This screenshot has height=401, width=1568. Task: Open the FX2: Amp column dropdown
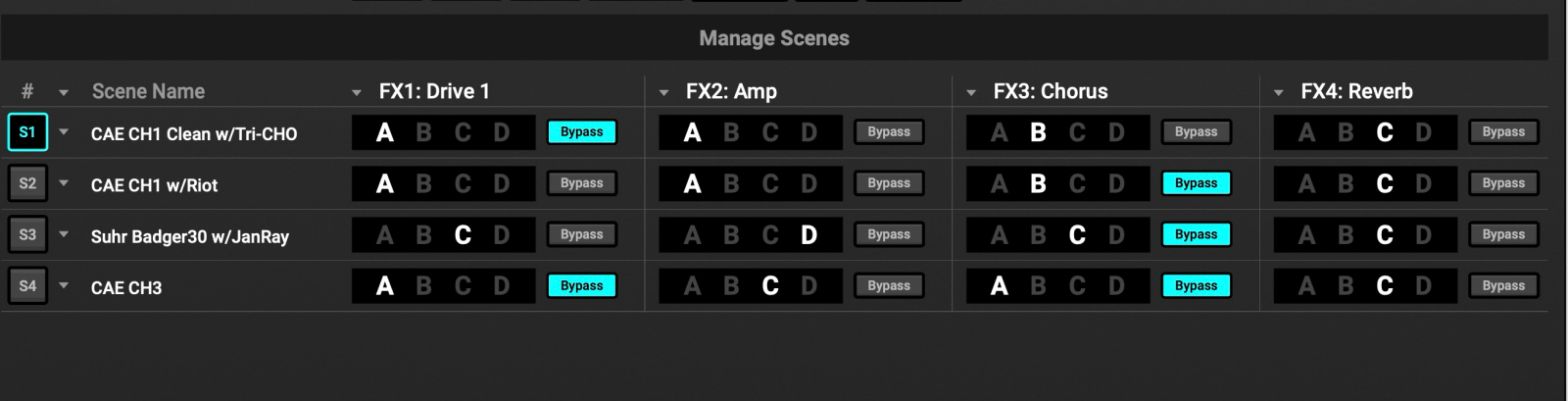tap(663, 92)
